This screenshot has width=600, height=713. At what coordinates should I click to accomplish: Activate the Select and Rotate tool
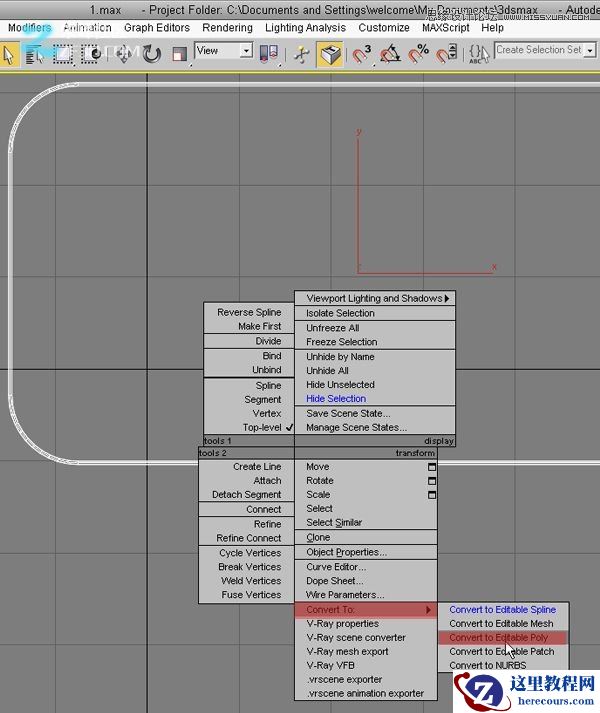pyautogui.click(x=151, y=54)
